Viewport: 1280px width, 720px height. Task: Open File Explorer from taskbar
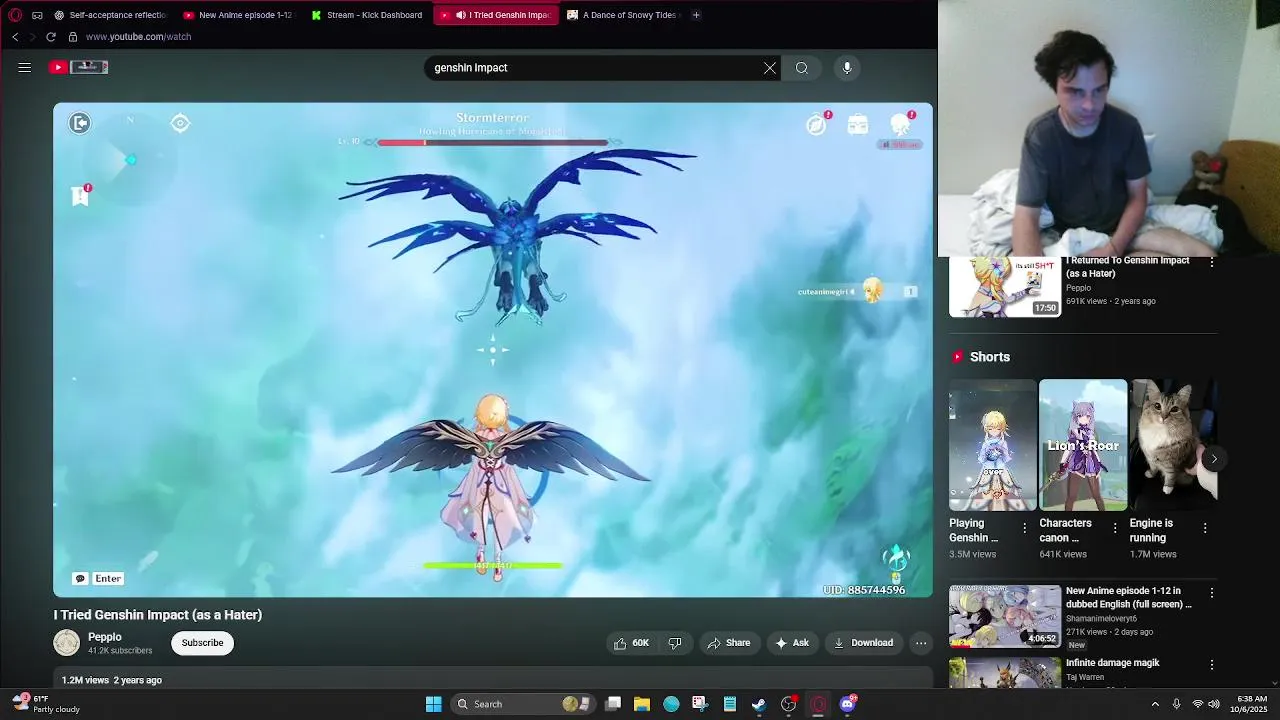click(642, 704)
